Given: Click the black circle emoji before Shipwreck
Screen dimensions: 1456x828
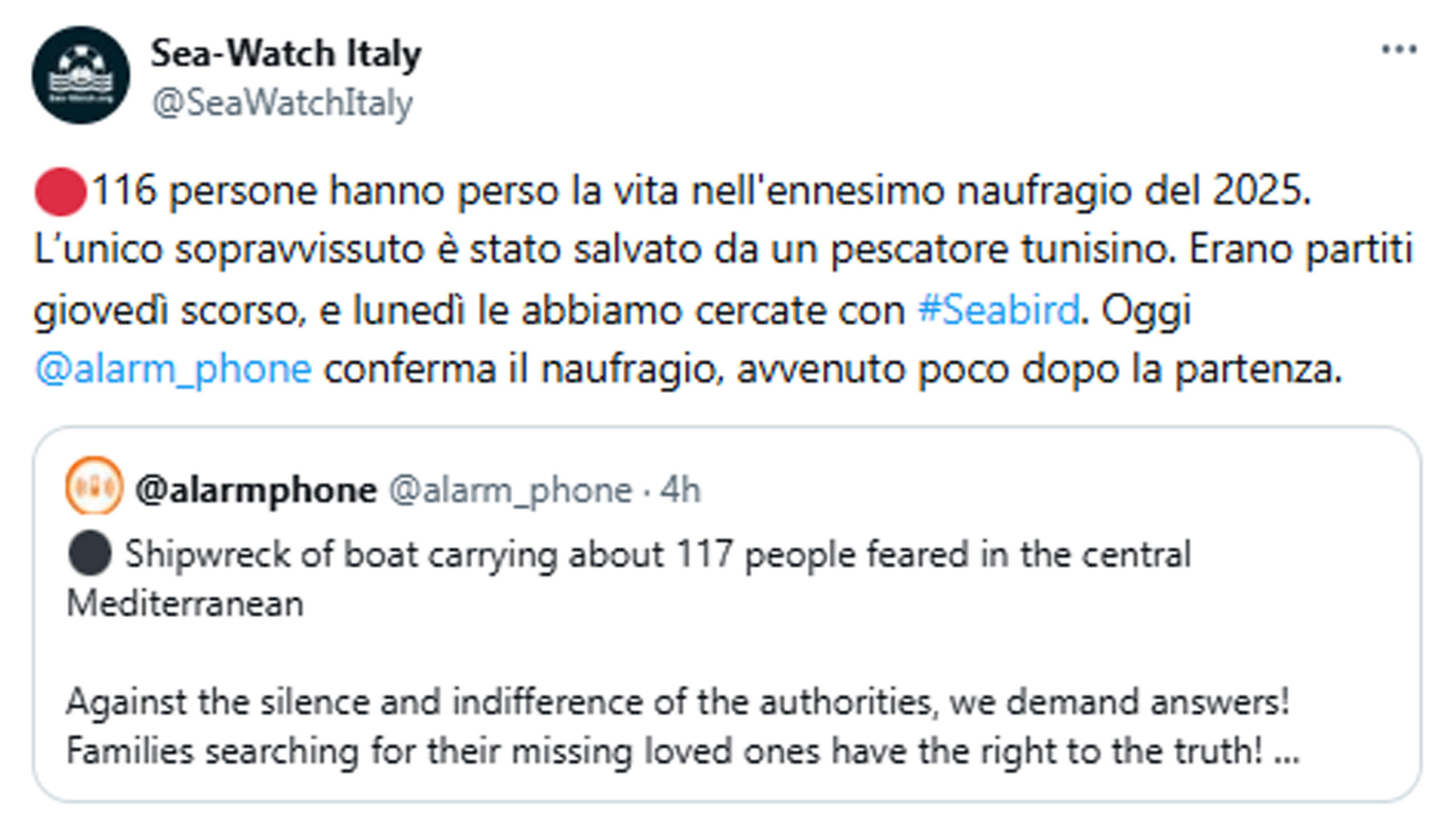Looking at the screenshot, I should pyautogui.click(x=89, y=553).
